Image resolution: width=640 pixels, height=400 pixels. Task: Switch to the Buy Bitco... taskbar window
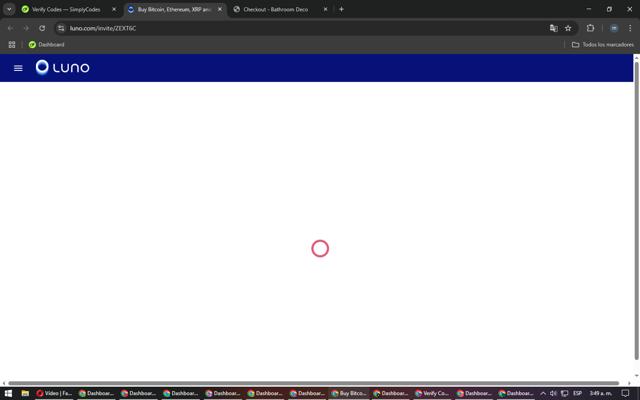coord(349,393)
